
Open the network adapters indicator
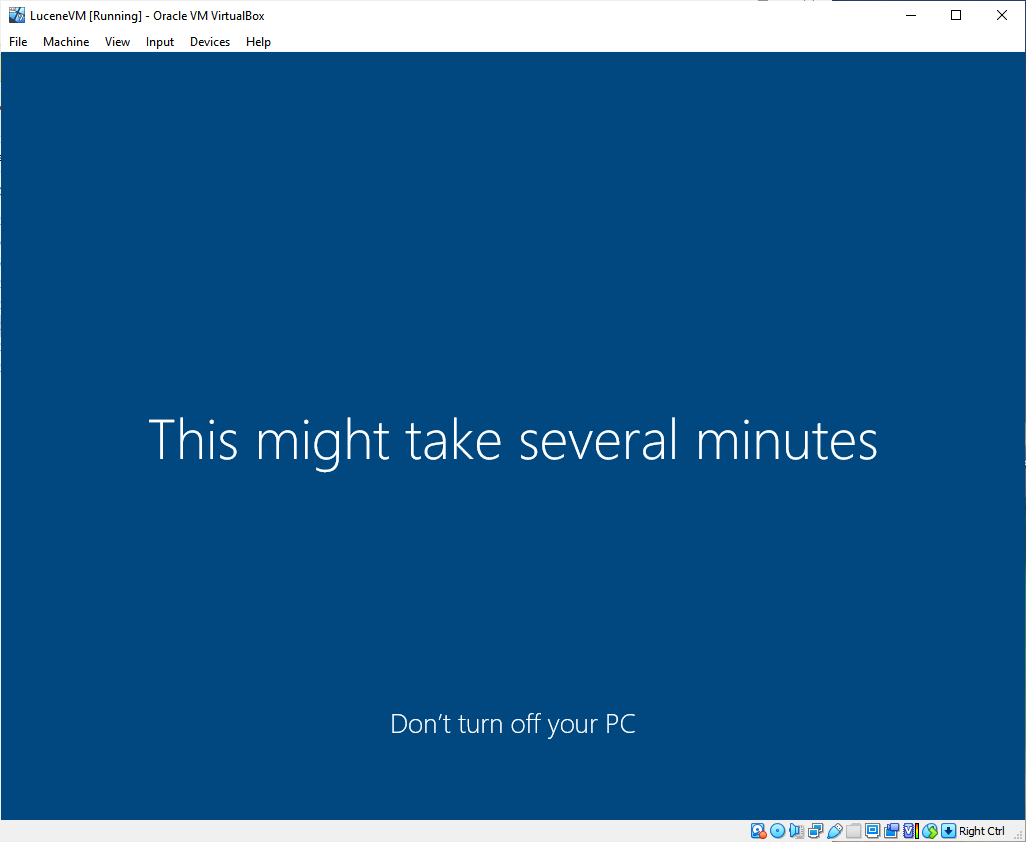click(x=815, y=831)
